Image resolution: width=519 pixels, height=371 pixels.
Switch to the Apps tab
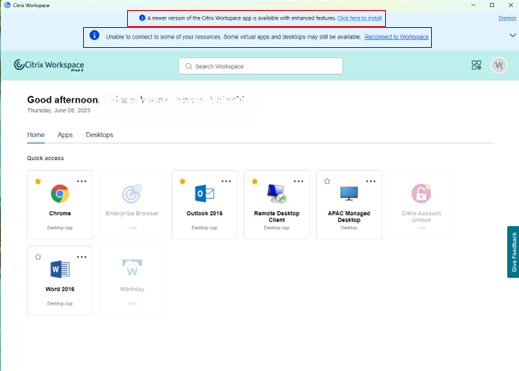(x=65, y=135)
